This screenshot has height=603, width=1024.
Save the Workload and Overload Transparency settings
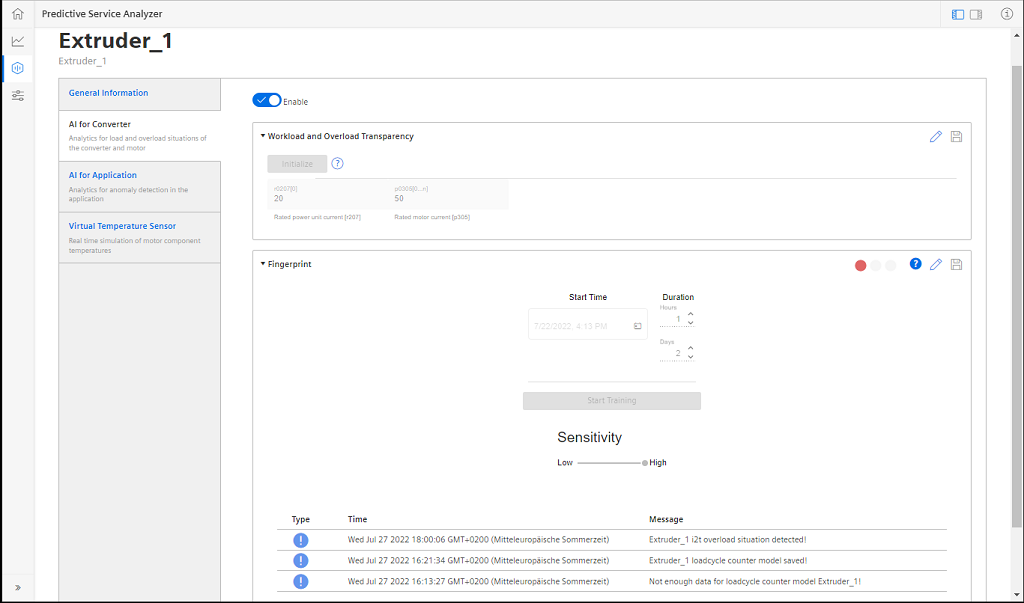click(956, 136)
